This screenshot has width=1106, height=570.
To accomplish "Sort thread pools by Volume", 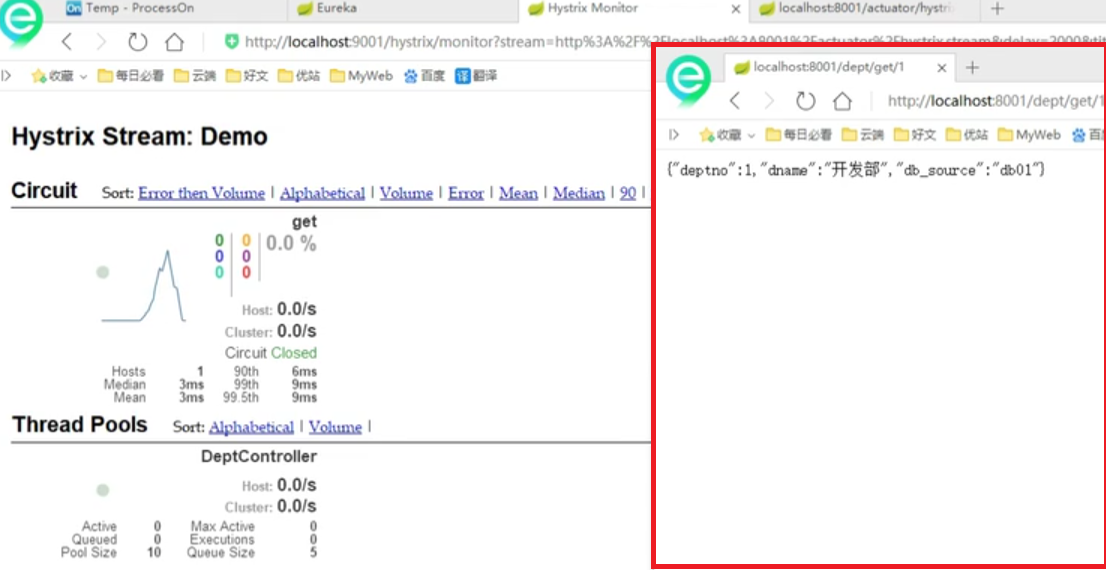I will click(x=335, y=427).
